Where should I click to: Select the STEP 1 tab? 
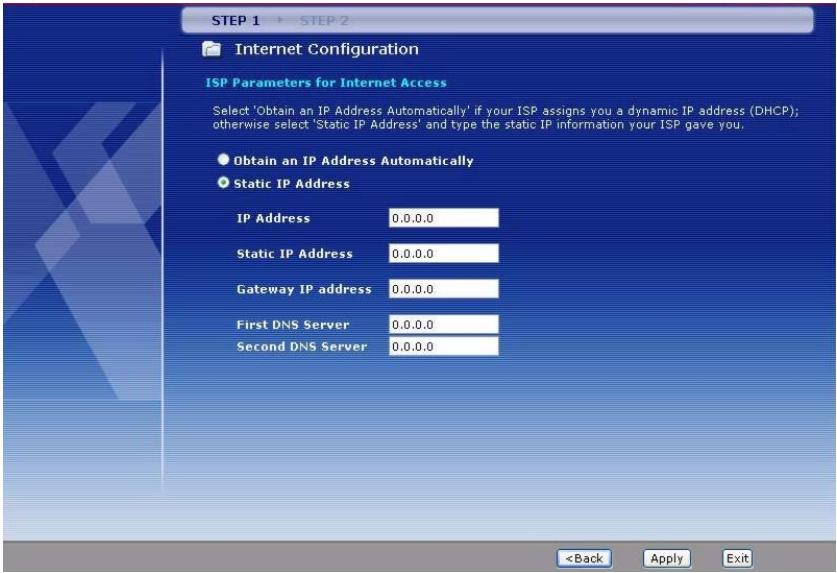[234, 19]
